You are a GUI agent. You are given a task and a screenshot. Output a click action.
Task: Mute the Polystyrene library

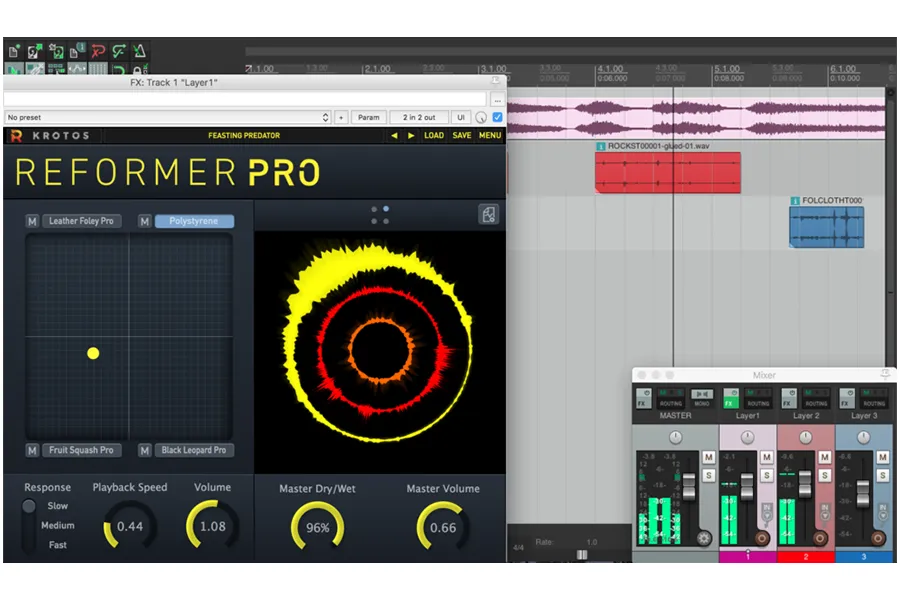click(x=145, y=221)
